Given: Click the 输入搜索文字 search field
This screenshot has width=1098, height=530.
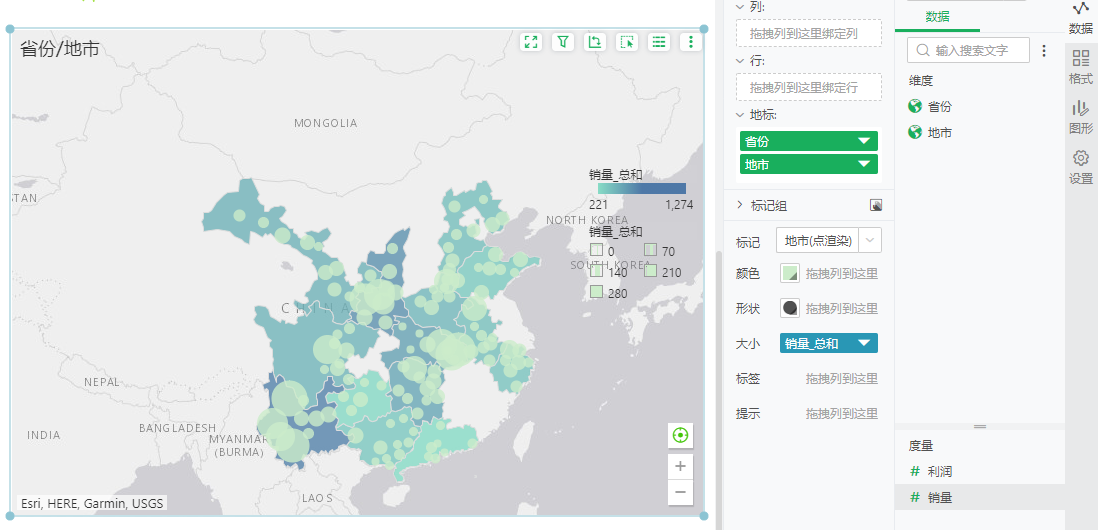Looking at the screenshot, I should (970, 49).
